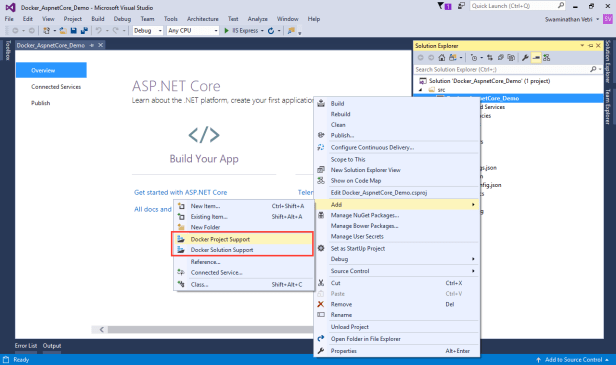616x365 pixels.
Task: Click the red X Remove icon
Action: (x=321, y=304)
